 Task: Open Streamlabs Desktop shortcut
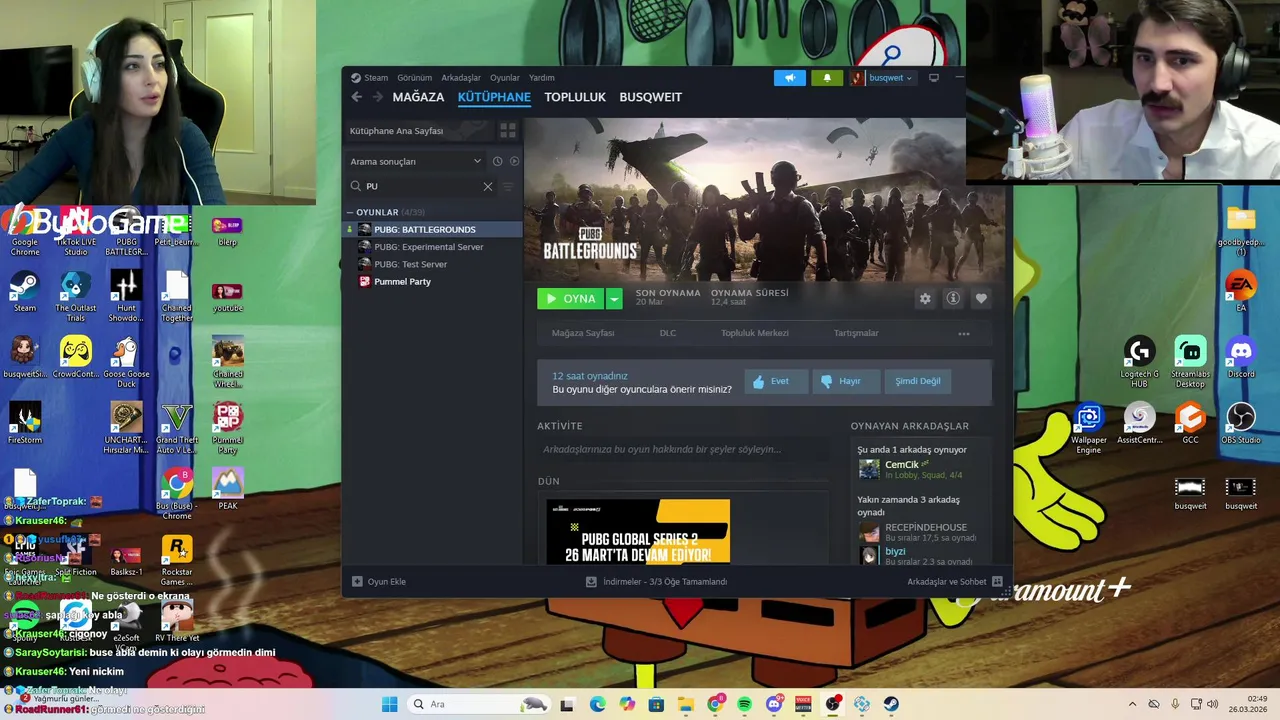click(x=1190, y=363)
